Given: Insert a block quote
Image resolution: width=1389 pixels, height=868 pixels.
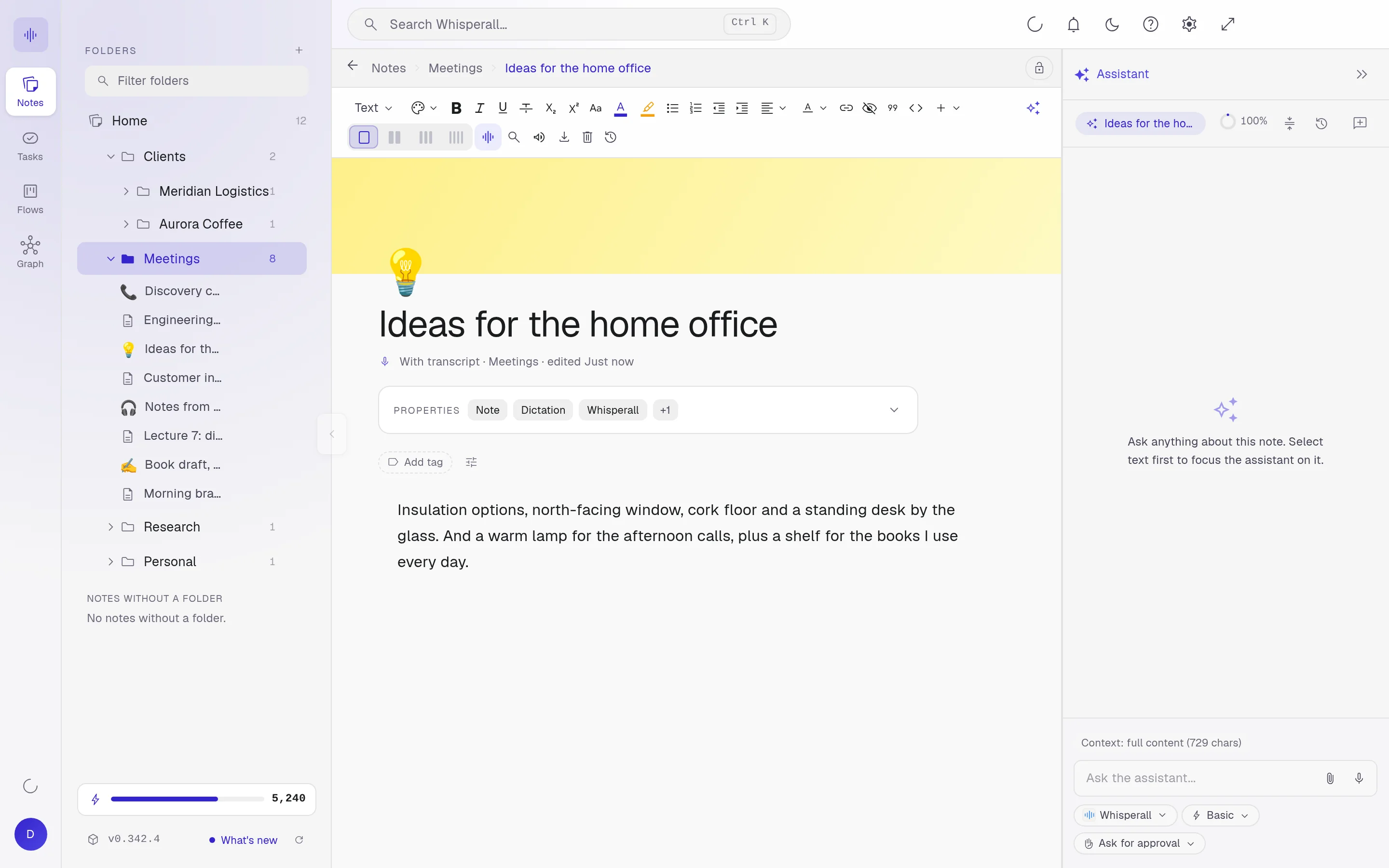Looking at the screenshot, I should tap(893, 108).
